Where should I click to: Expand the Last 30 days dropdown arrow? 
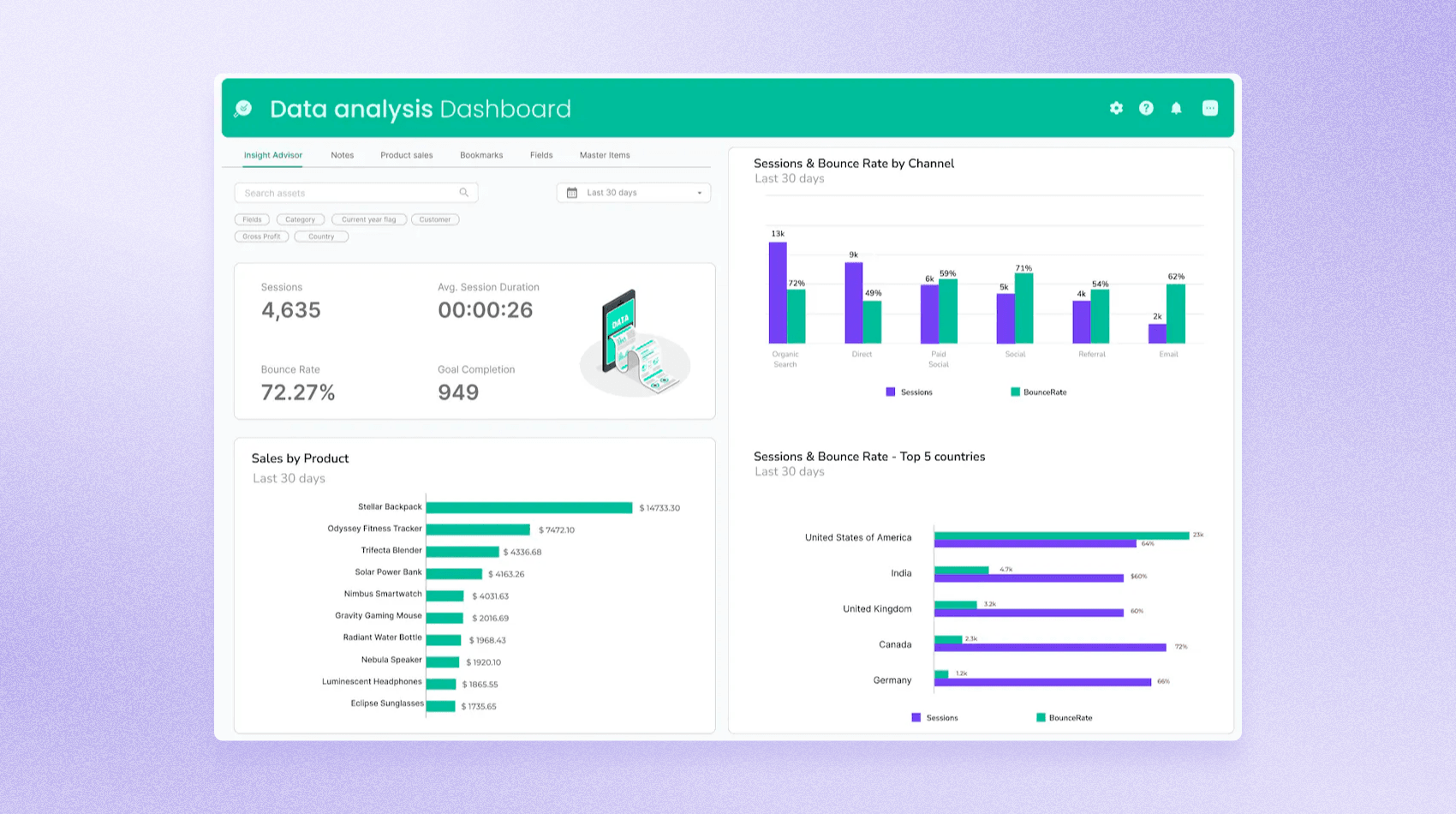699,193
